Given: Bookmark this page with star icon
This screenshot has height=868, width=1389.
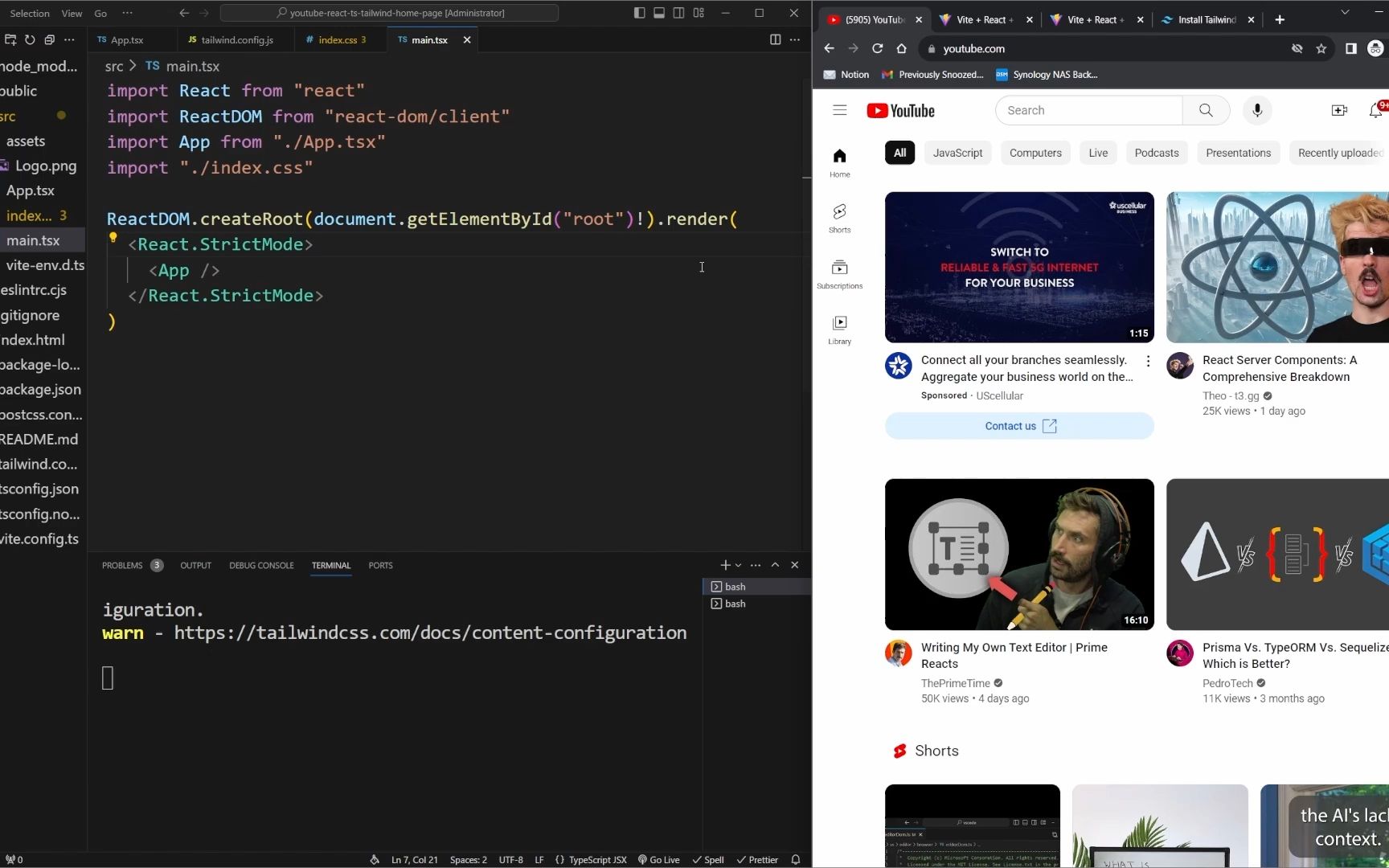Looking at the screenshot, I should coord(1321,48).
